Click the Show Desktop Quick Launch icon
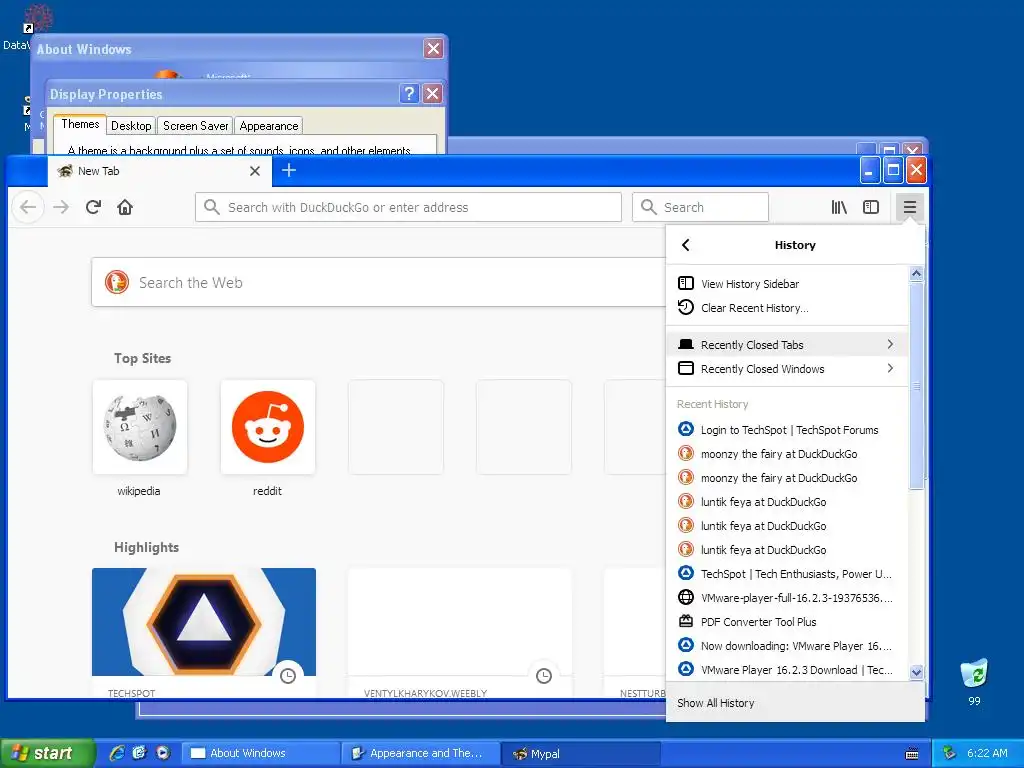1024x768 pixels. click(x=140, y=753)
